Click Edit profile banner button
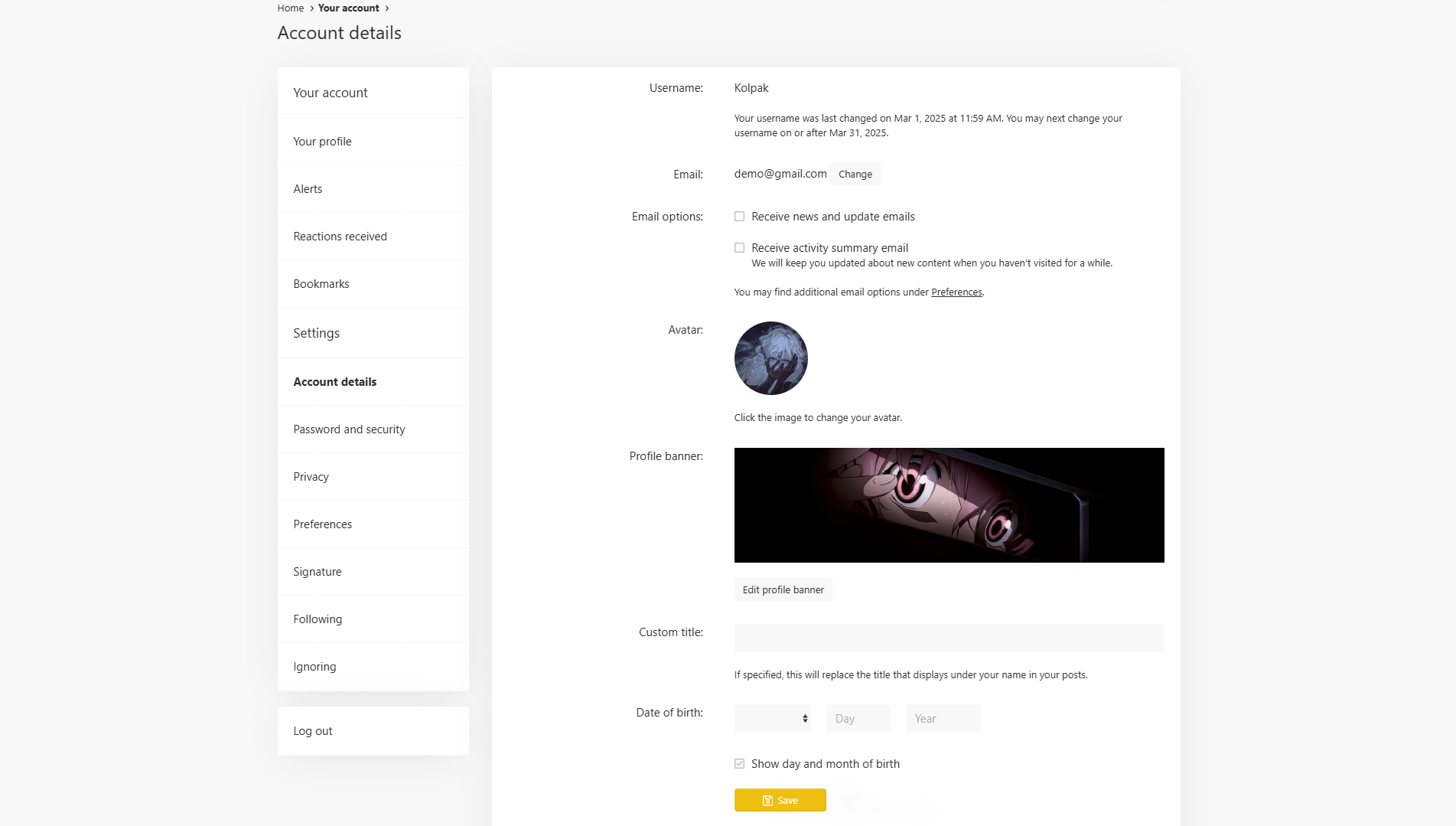The height and width of the screenshot is (826, 1456). point(783,590)
